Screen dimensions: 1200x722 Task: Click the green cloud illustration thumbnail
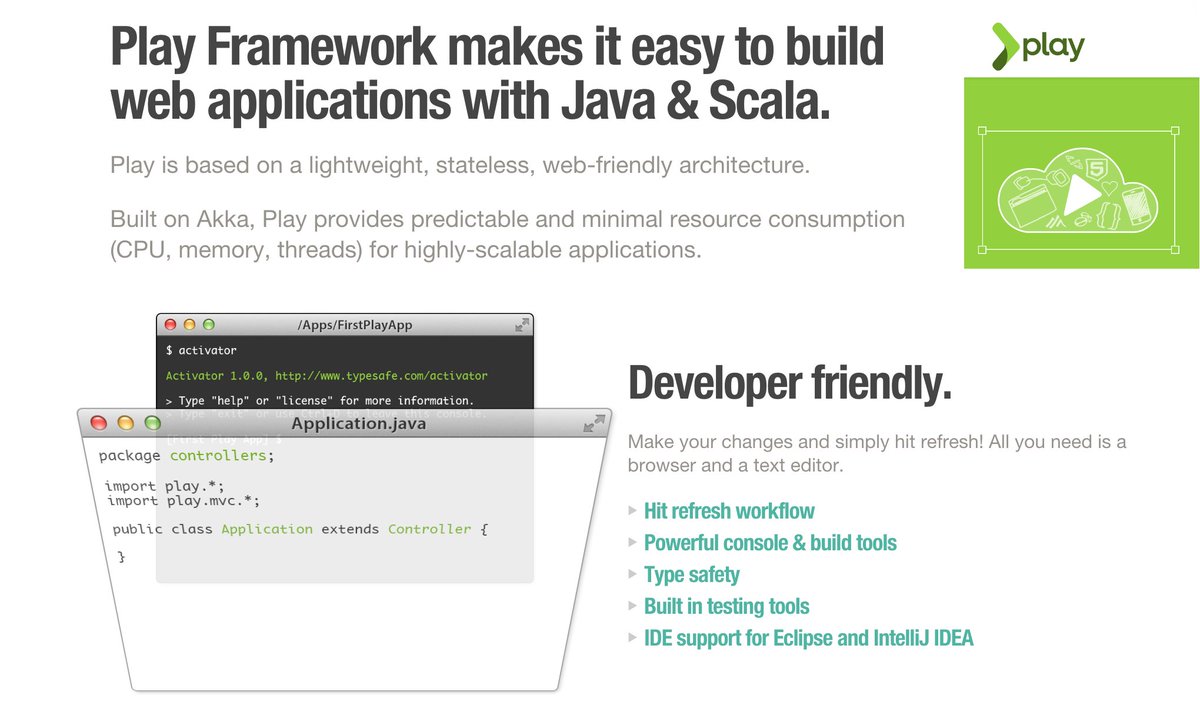click(x=1082, y=173)
